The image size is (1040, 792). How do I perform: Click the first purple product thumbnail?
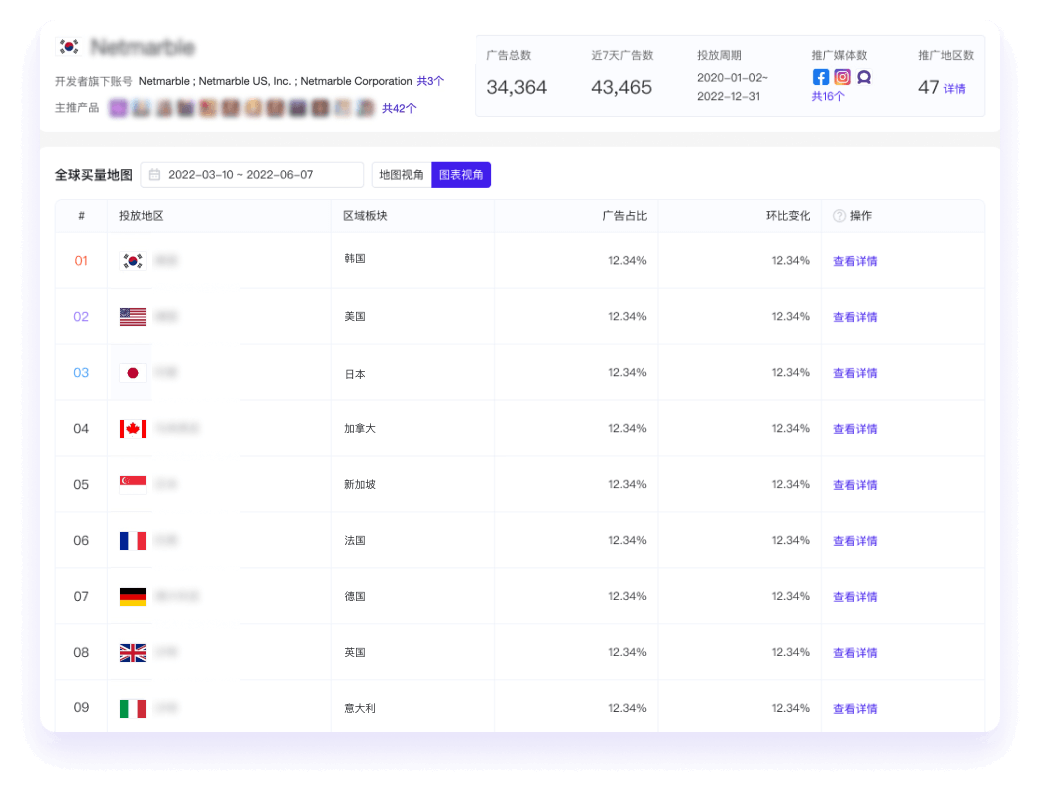(118, 108)
